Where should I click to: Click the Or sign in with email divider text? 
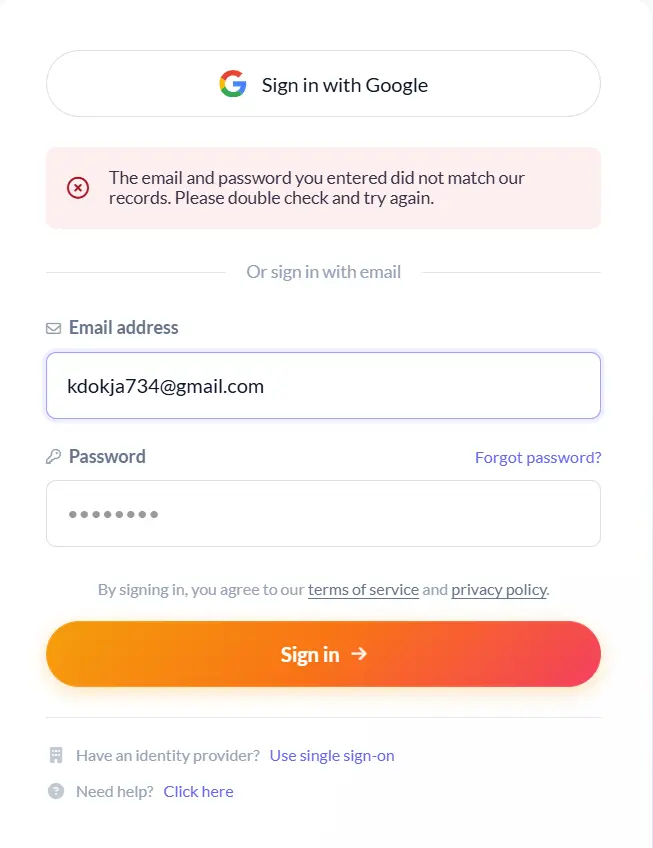coord(324,272)
